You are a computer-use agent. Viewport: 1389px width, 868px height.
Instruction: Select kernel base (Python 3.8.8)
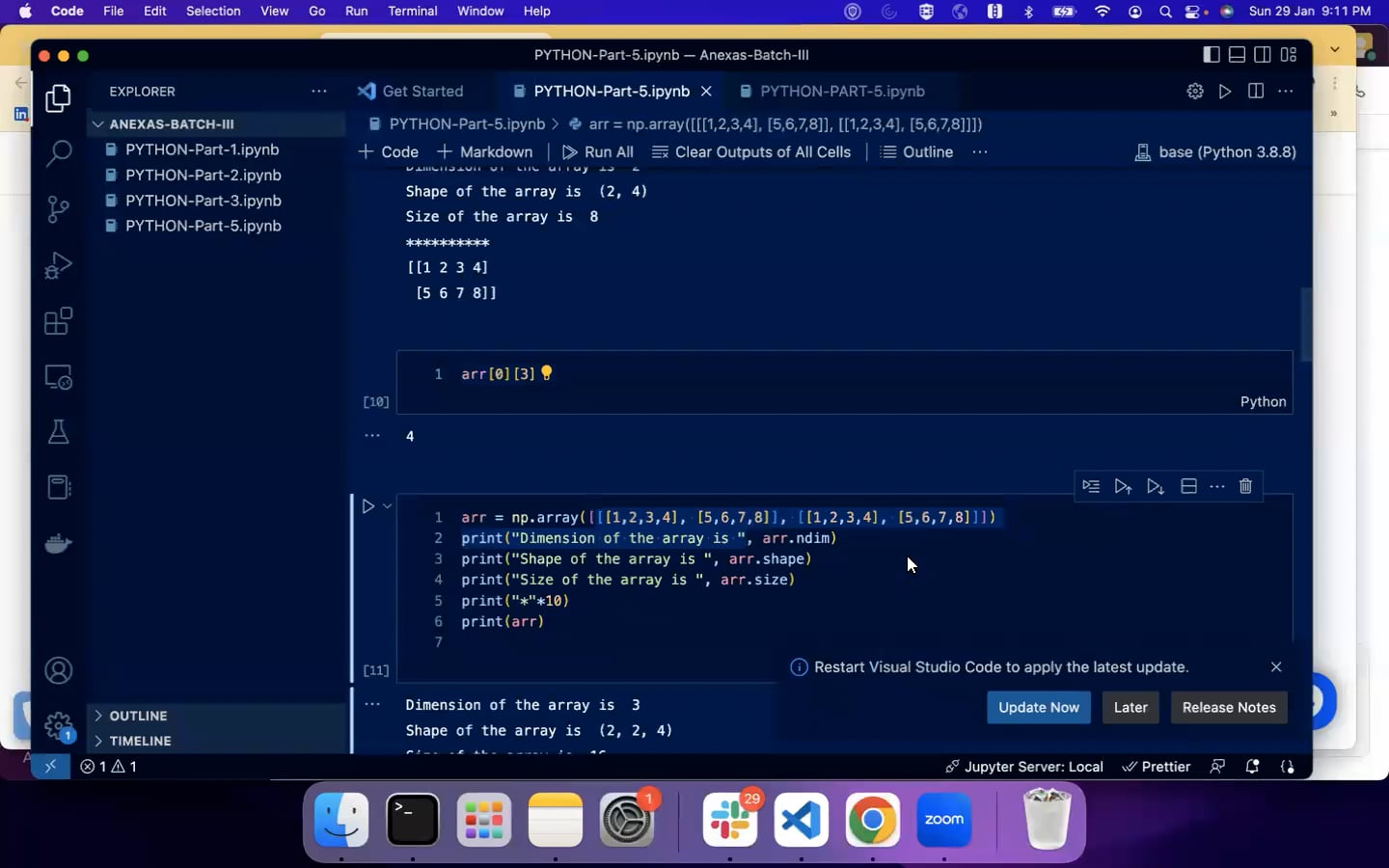tap(1215, 152)
